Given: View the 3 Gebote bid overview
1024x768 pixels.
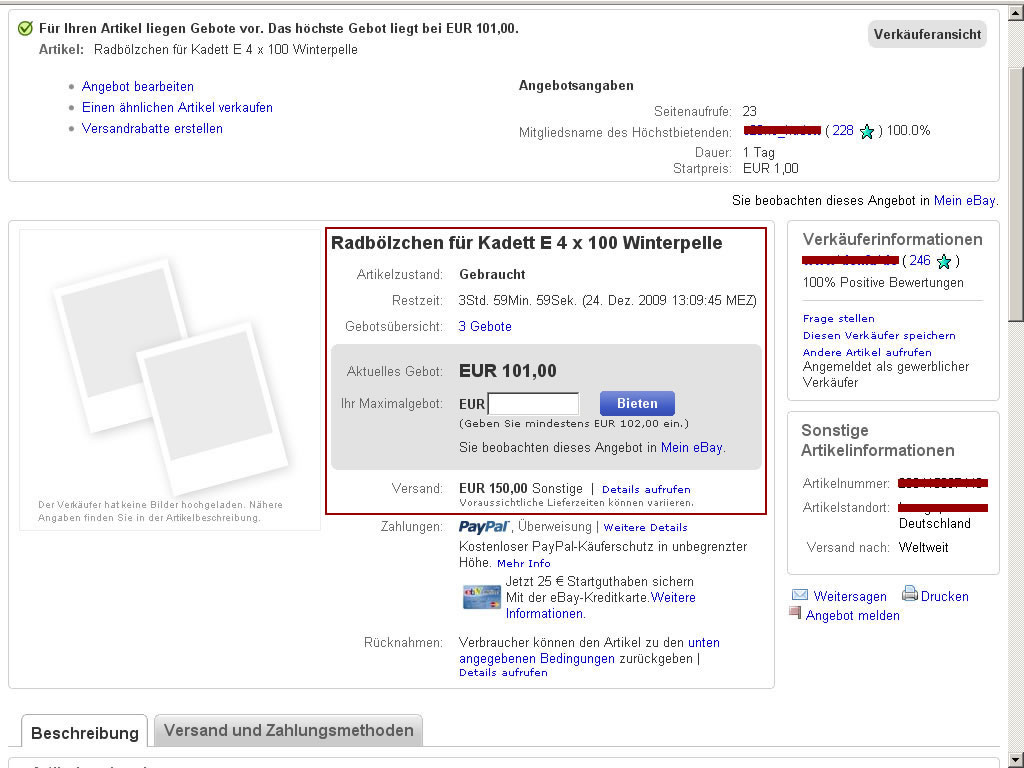Looking at the screenshot, I should pyautogui.click(x=485, y=327).
